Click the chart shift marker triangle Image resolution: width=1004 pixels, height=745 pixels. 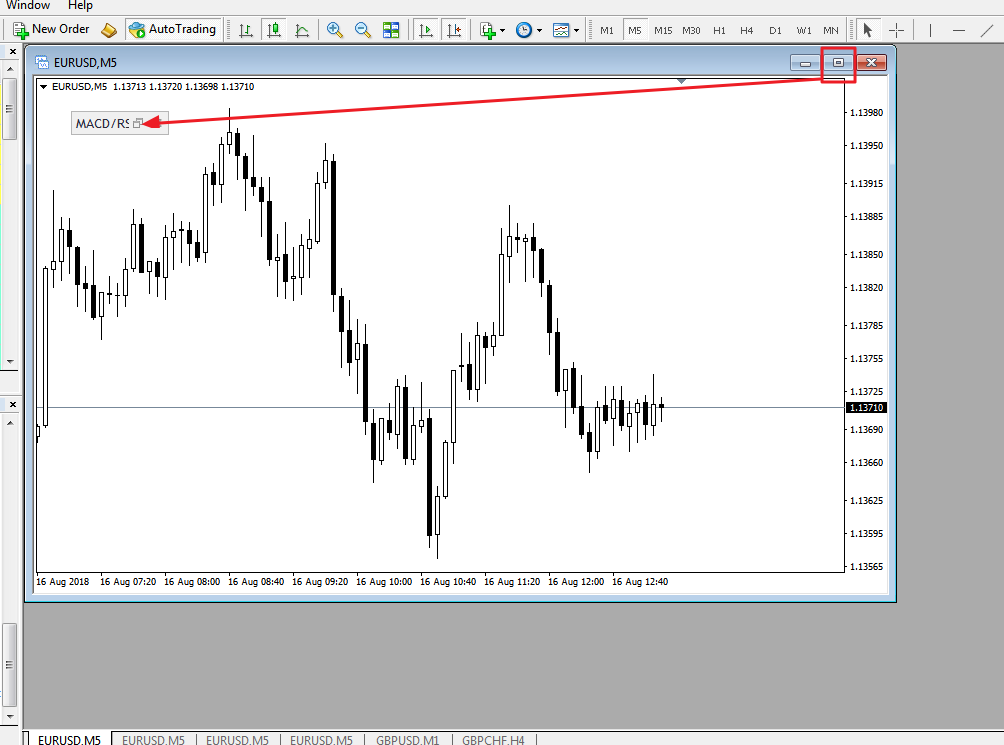681,81
